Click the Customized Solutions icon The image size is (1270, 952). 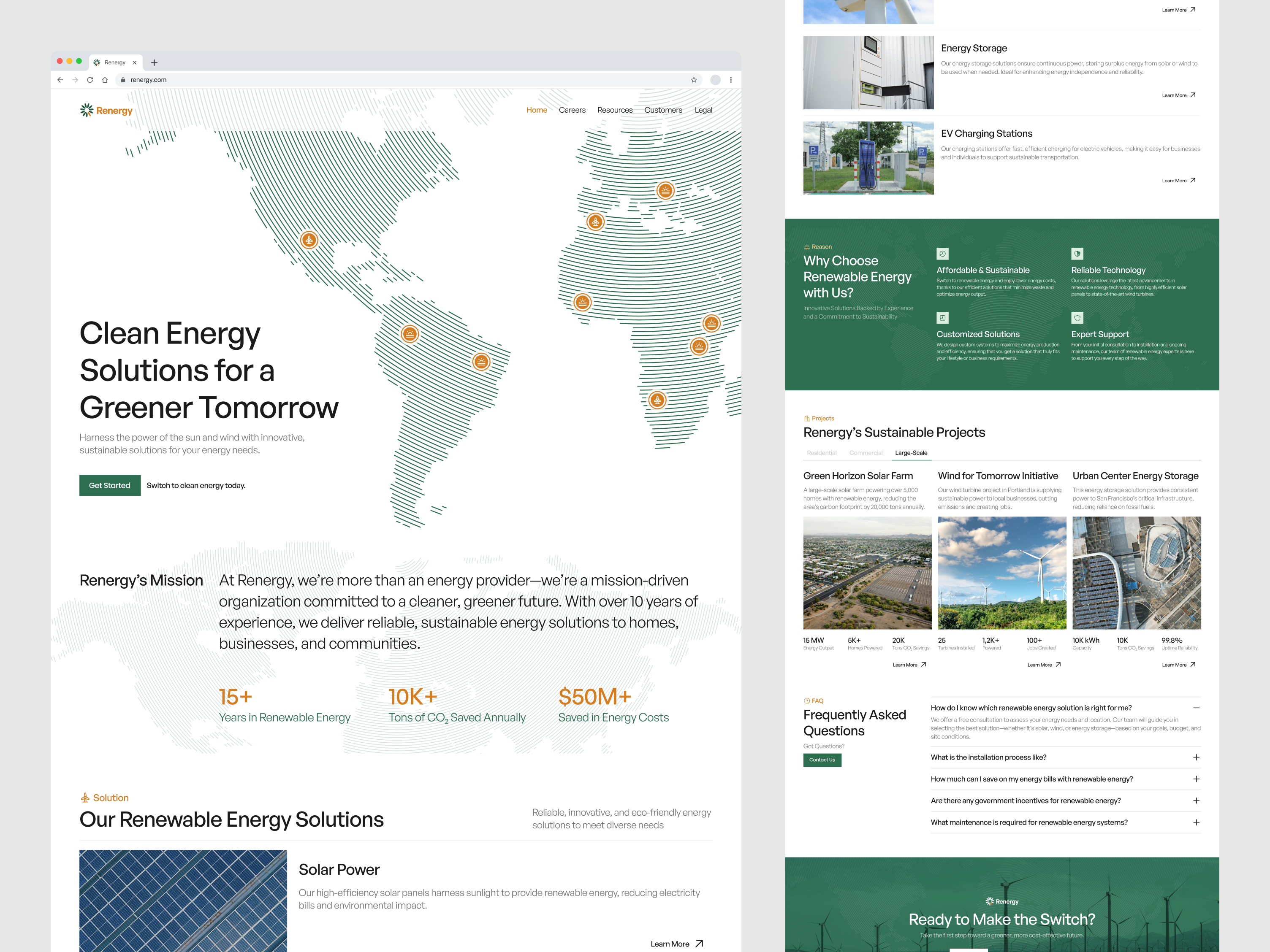point(943,318)
